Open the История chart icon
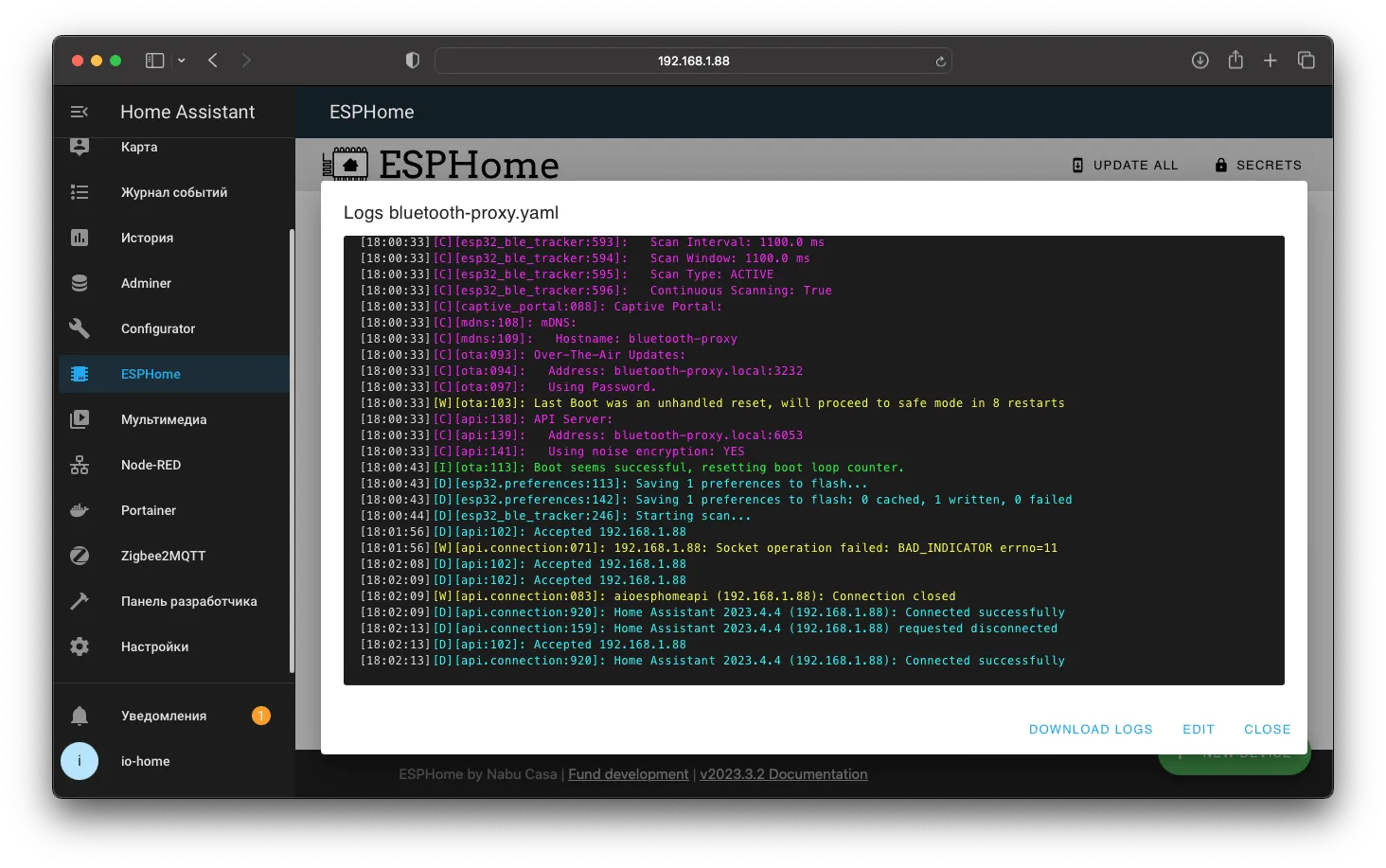The width and height of the screenshot is (1386, 868). (80, 238)
